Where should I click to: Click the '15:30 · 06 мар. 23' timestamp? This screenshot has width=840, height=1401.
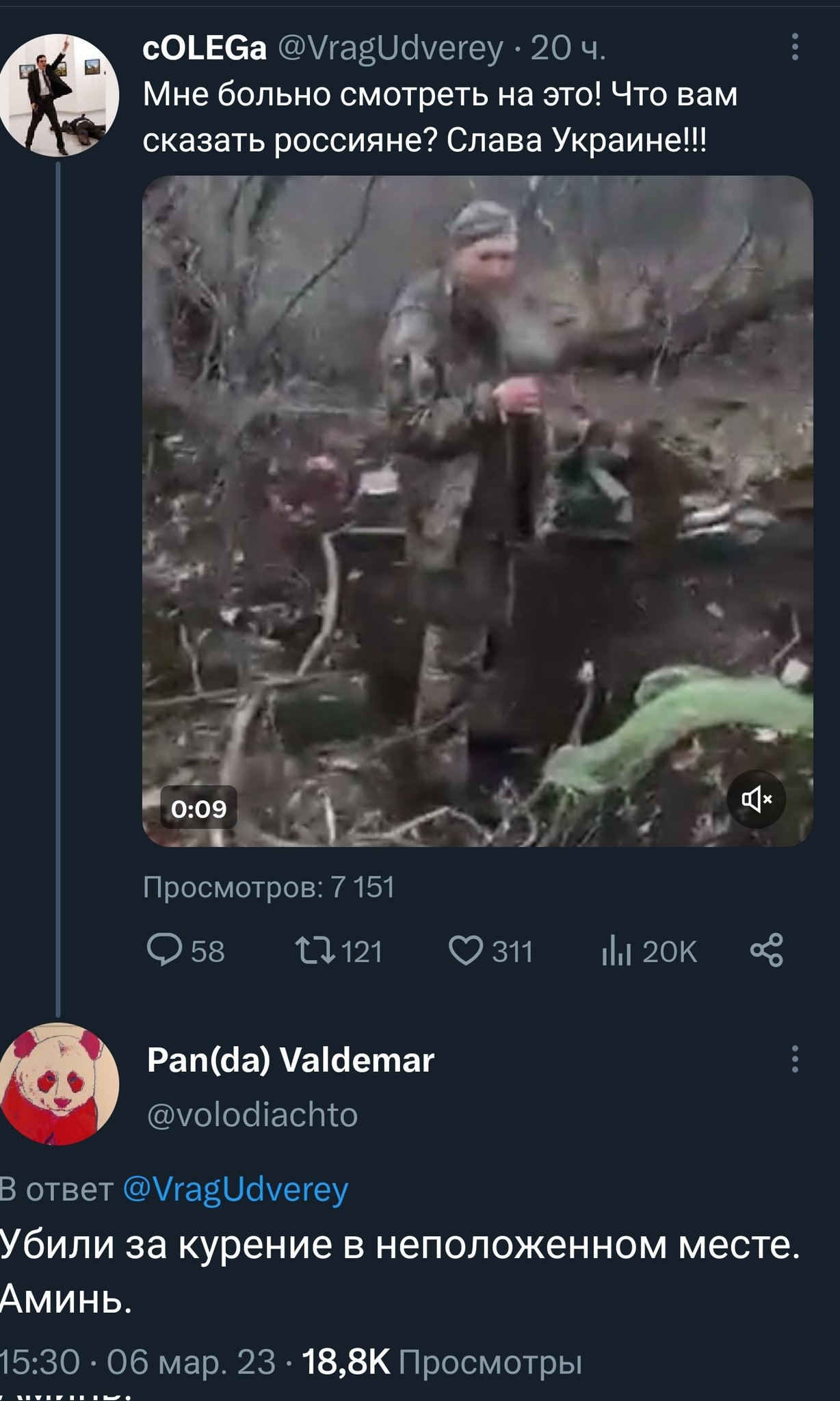tap(137, 1361)
